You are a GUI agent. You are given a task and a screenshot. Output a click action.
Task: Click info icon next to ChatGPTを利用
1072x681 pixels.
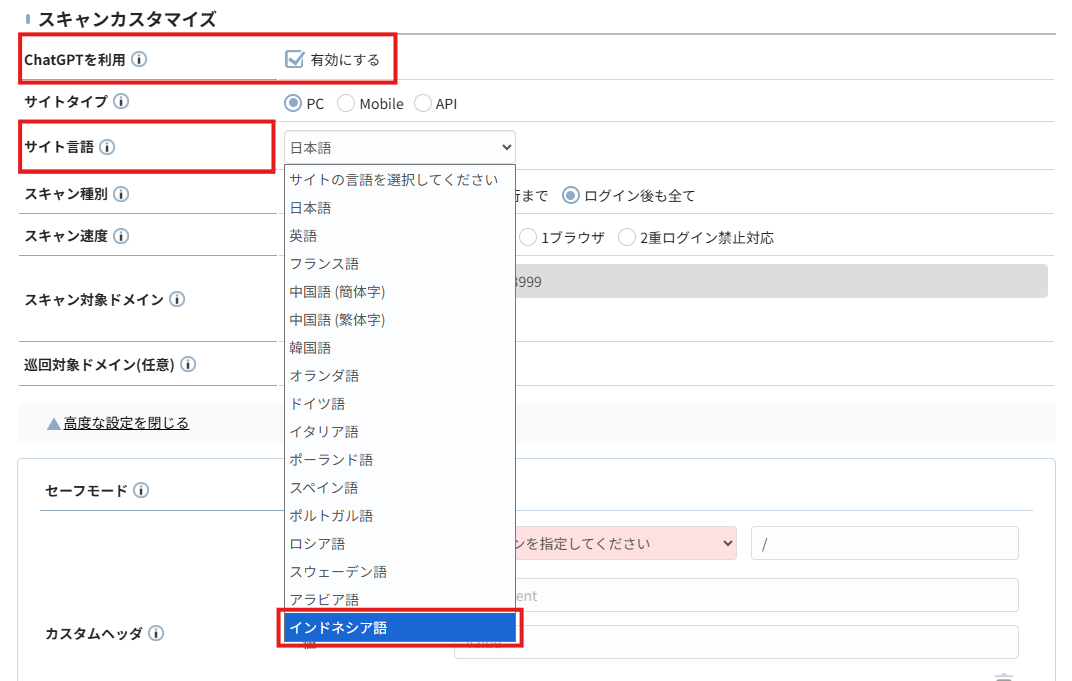[x=139, y=59]
